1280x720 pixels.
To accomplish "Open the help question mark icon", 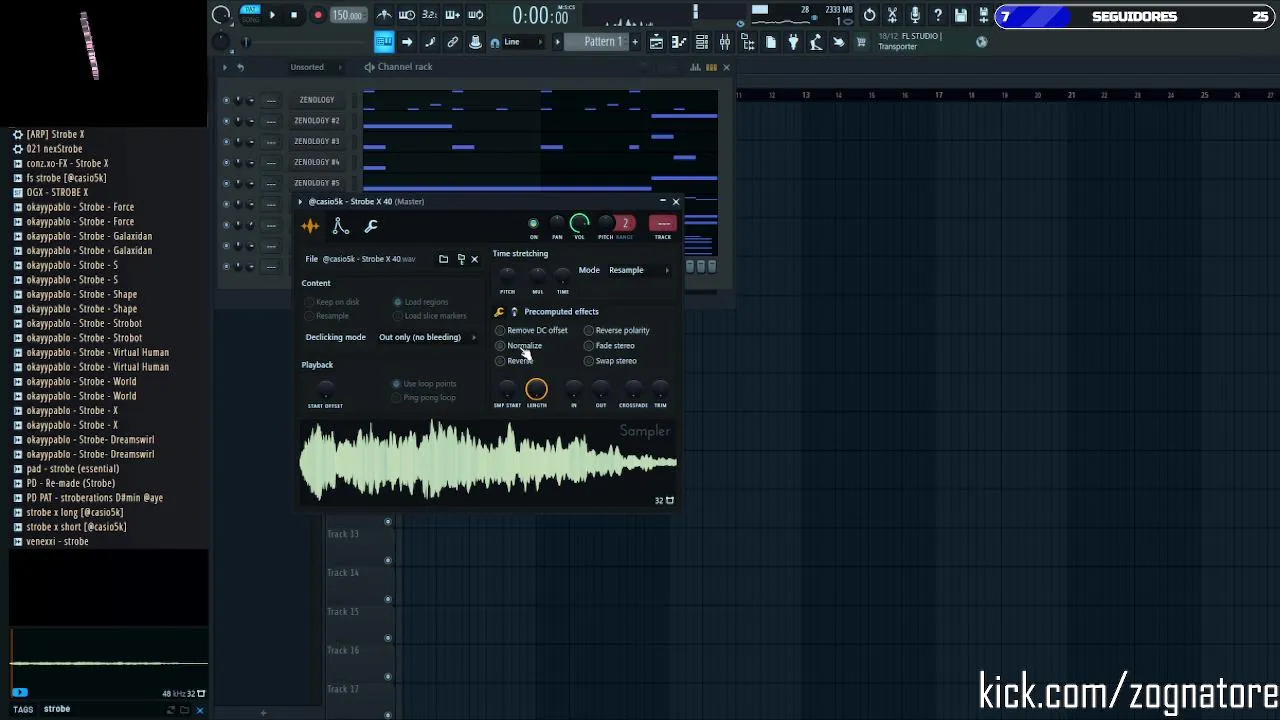I will click(x=938, y=15).
